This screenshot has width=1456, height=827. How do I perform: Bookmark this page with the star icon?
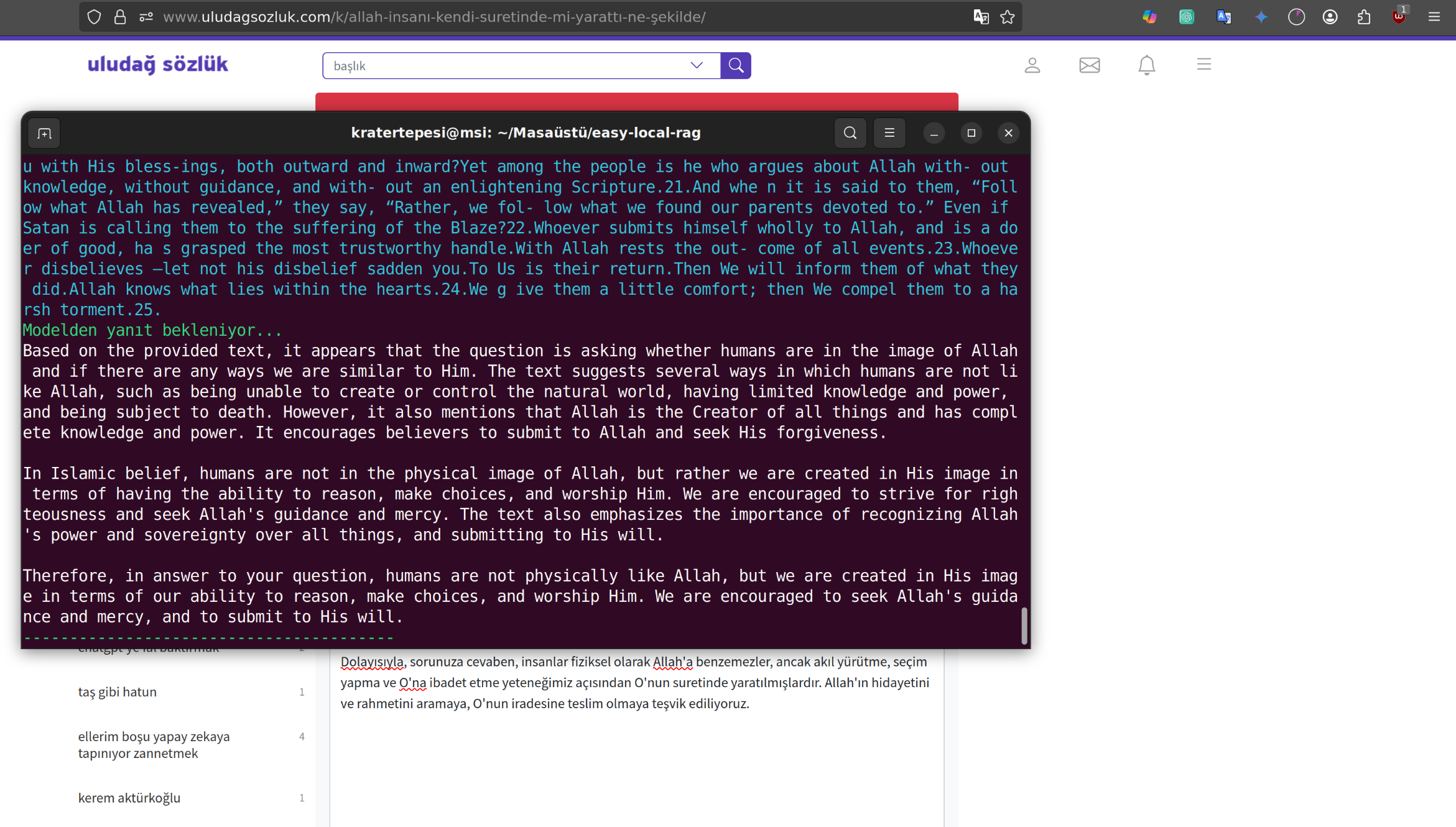pos(1008,17)
